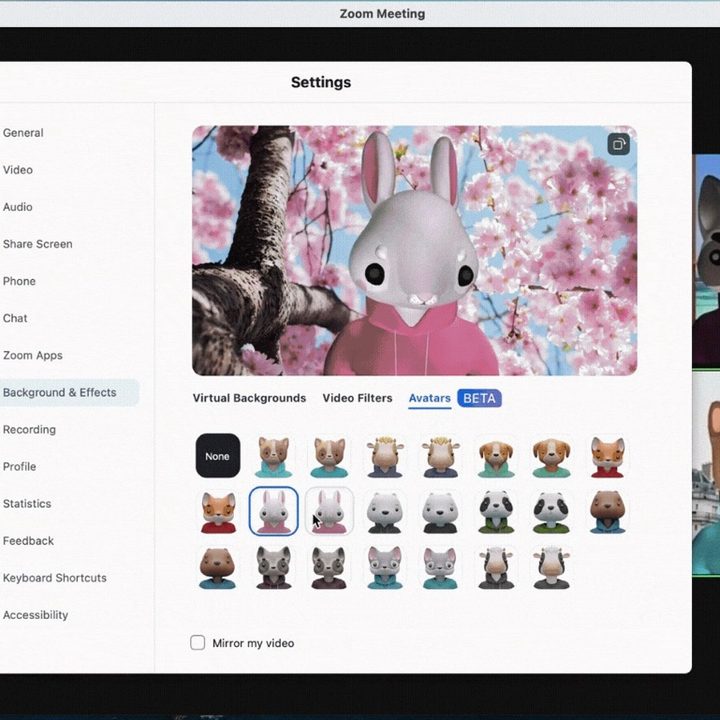Open Phone settings in the sidebar
The image size is (720, 720).
(x=19, y=281)
